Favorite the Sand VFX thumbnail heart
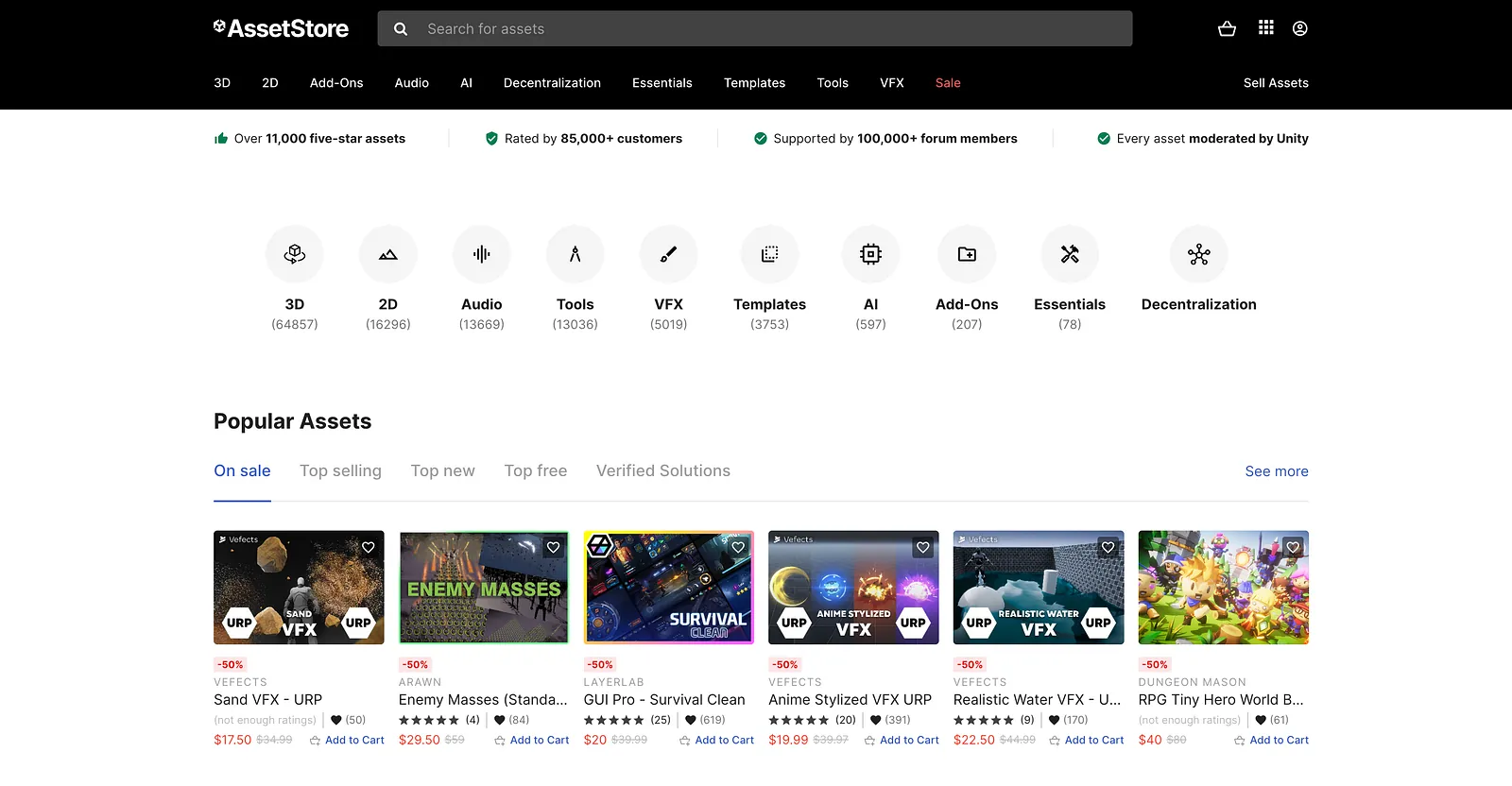 point(369,547)
